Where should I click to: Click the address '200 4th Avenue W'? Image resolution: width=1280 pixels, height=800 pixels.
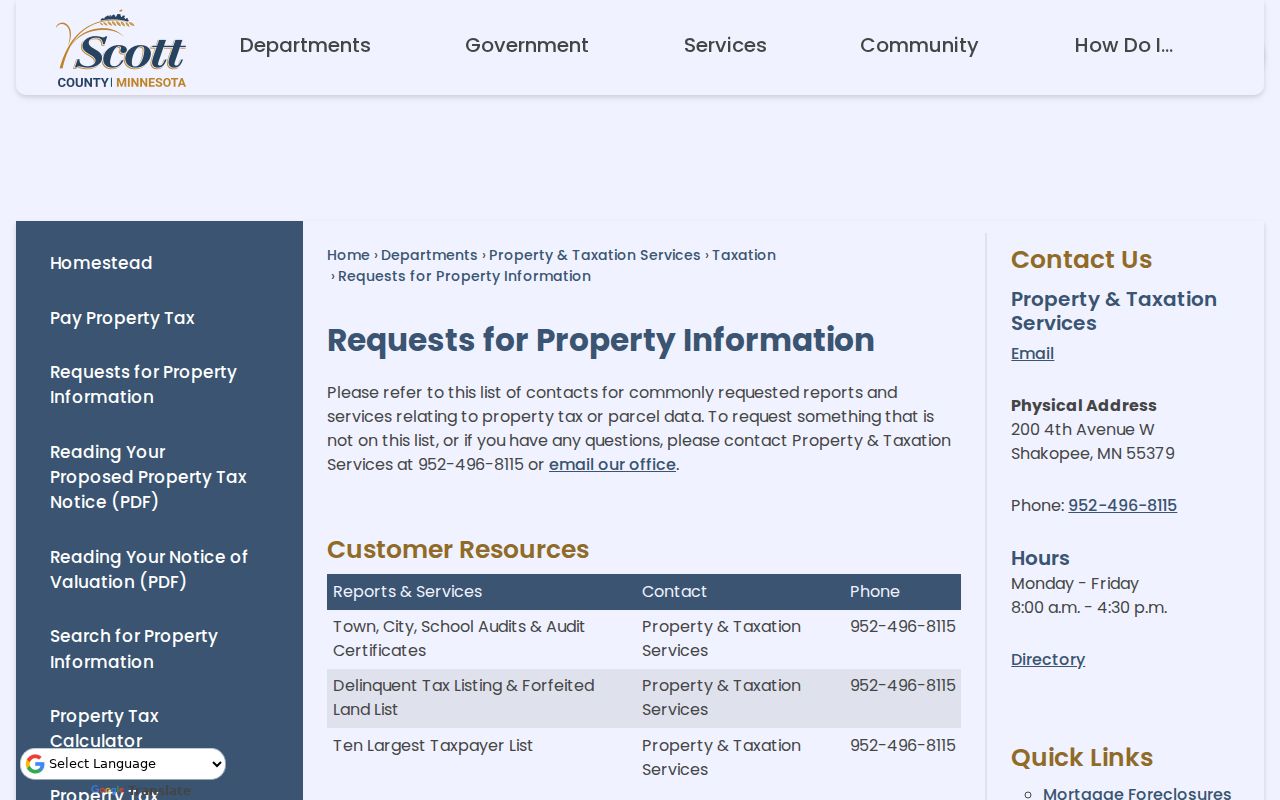pyautogui.click(x=1083, y=429)
